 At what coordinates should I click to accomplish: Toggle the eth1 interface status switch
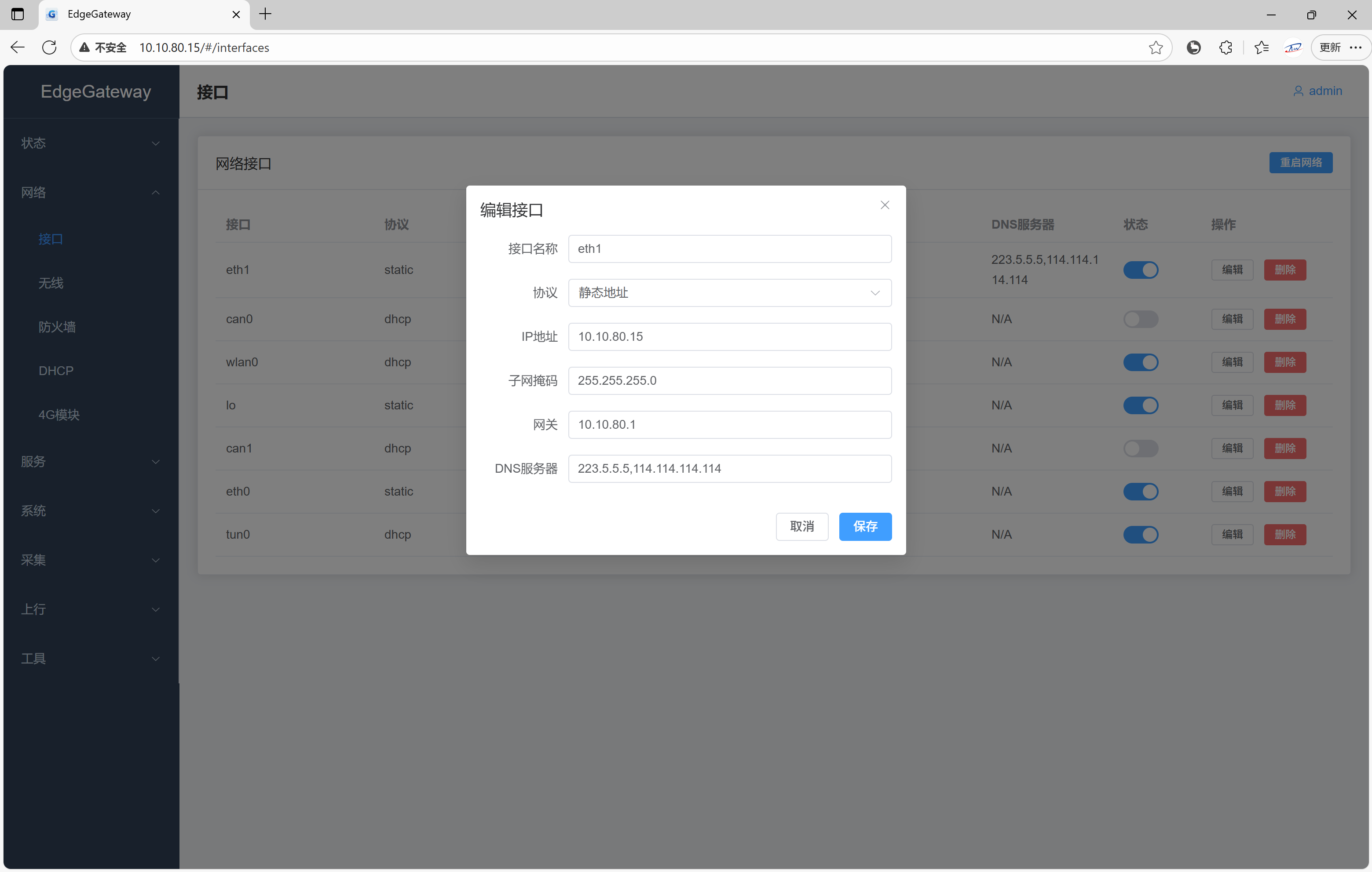1140,270
